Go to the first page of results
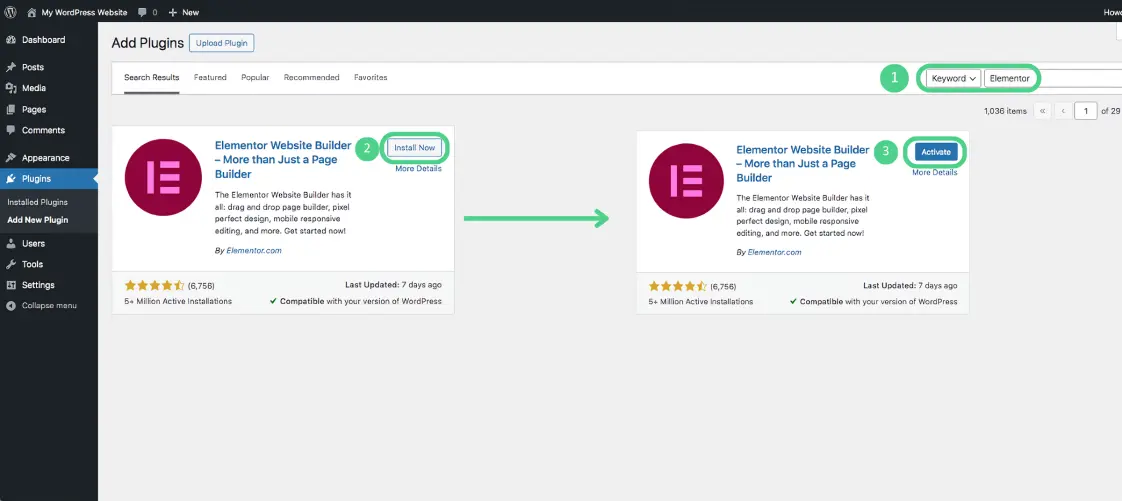This screenshot has width=1122, height=501. point(1043,111)
